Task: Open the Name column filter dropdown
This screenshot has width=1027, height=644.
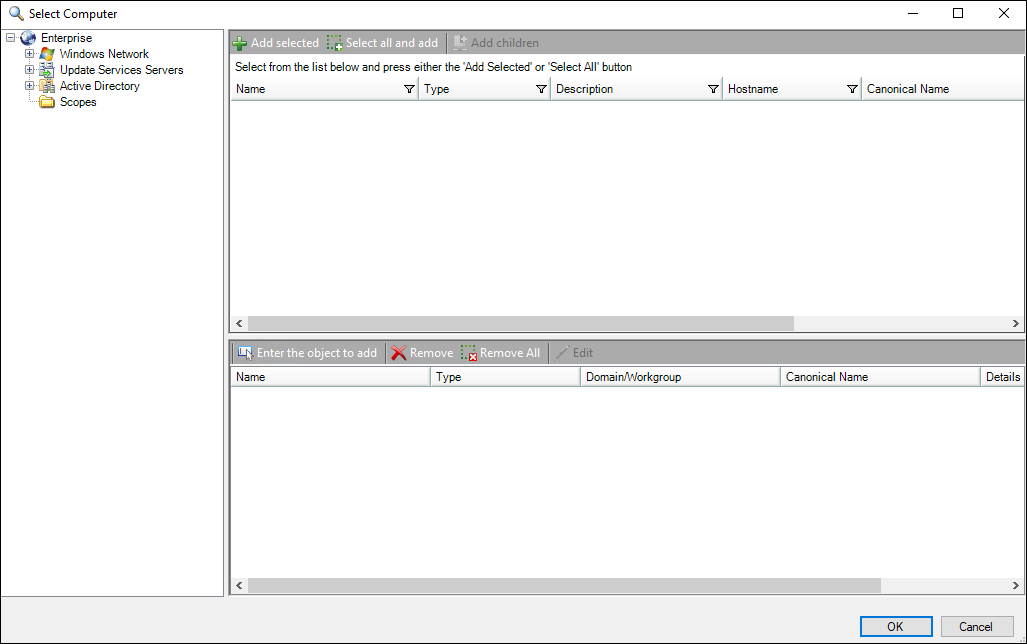Action: point(408,89)
